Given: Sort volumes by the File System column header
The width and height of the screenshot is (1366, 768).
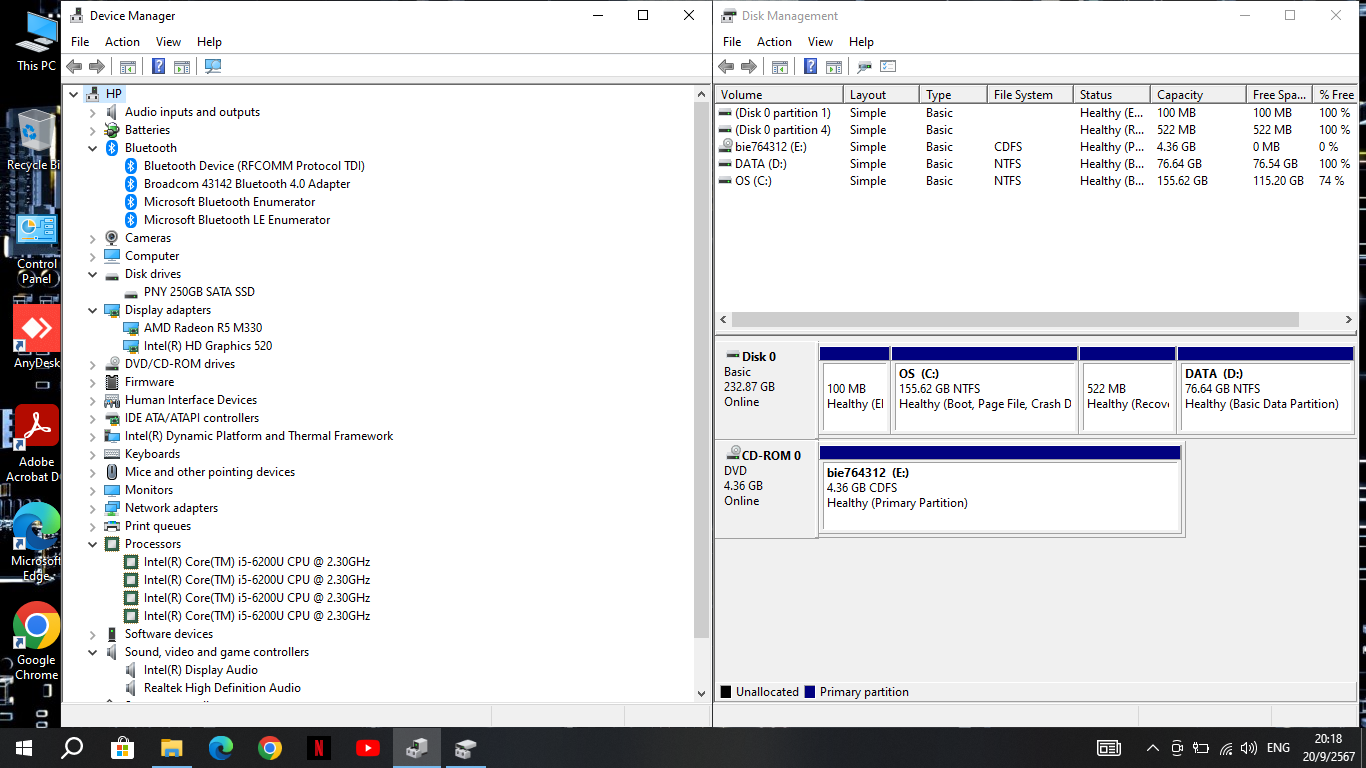Looking at the screenshot, I should 1025,95.
